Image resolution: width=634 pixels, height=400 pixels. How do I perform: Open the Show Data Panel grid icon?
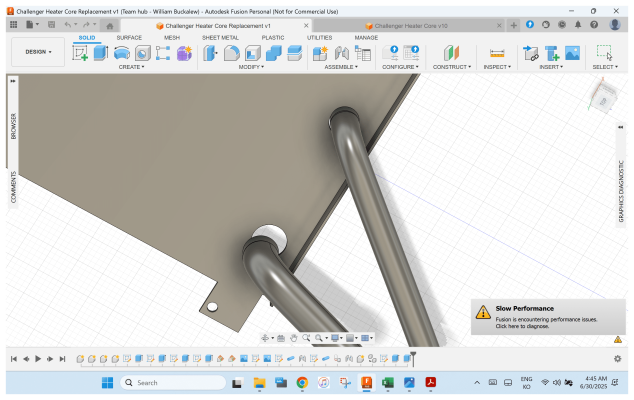[13, 25]
